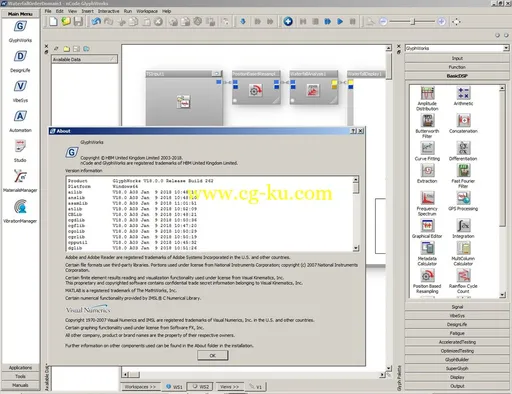The width and height of the screenshot is (512, 394).
Task: Click the Applications button in sidebar
Action: (x=20, y=368)
